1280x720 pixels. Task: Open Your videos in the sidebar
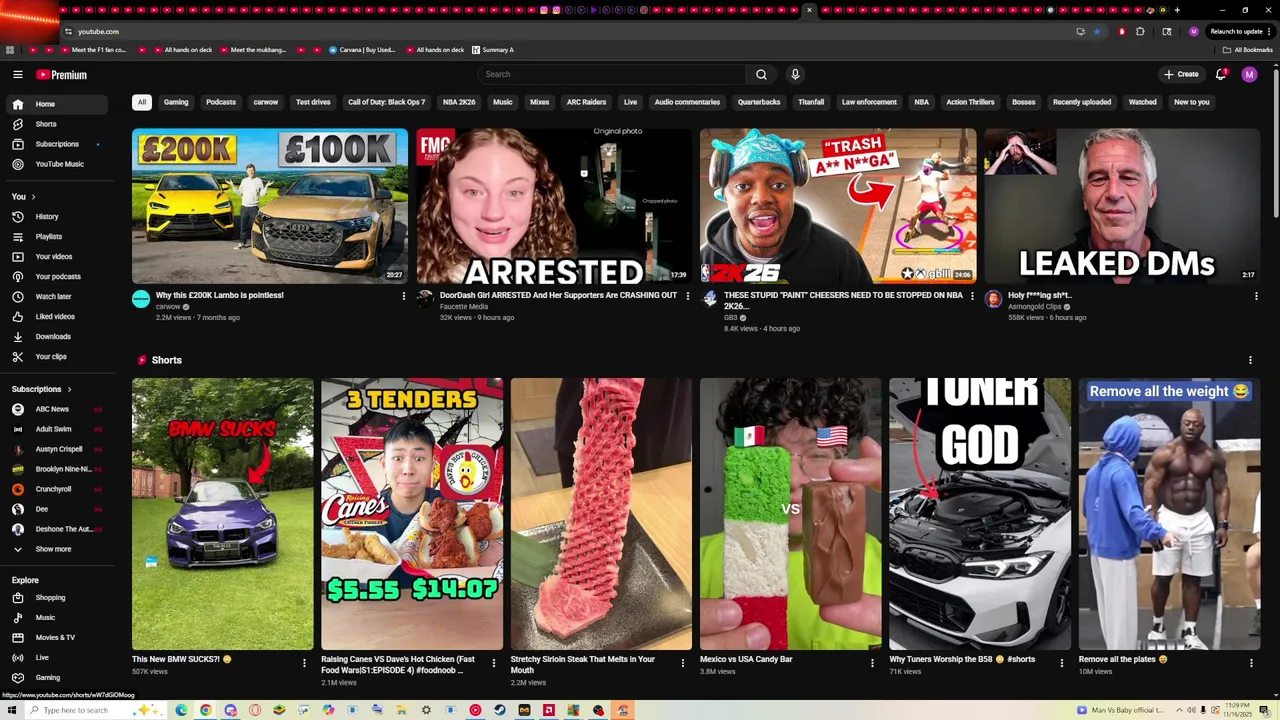click(58, 257)
